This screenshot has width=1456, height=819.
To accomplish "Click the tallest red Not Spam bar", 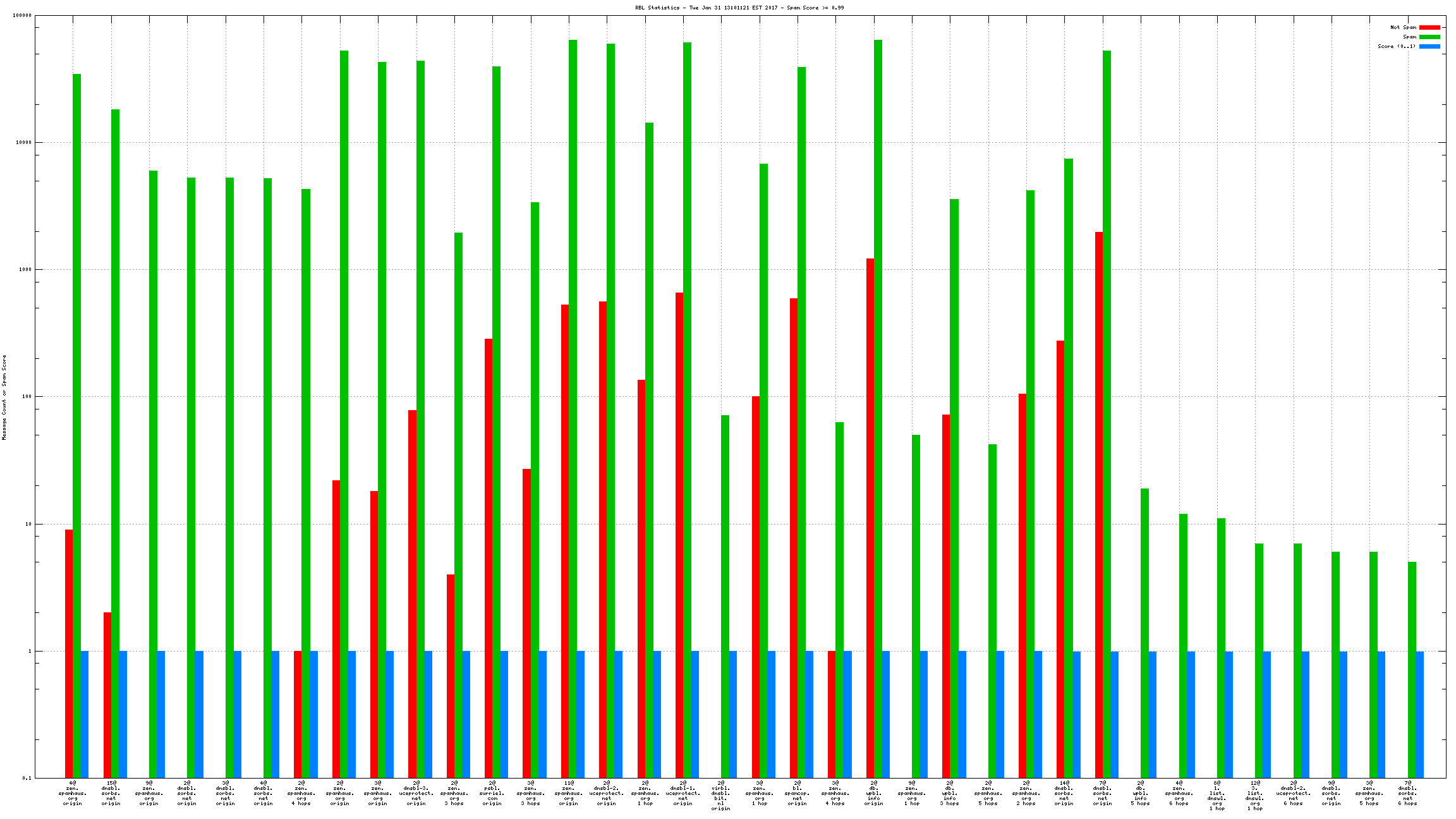I will 1099,504.
